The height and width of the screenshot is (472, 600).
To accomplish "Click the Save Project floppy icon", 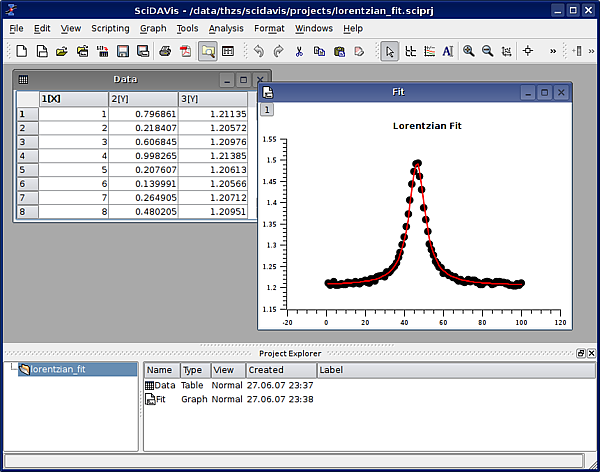I will coord(123,51).
